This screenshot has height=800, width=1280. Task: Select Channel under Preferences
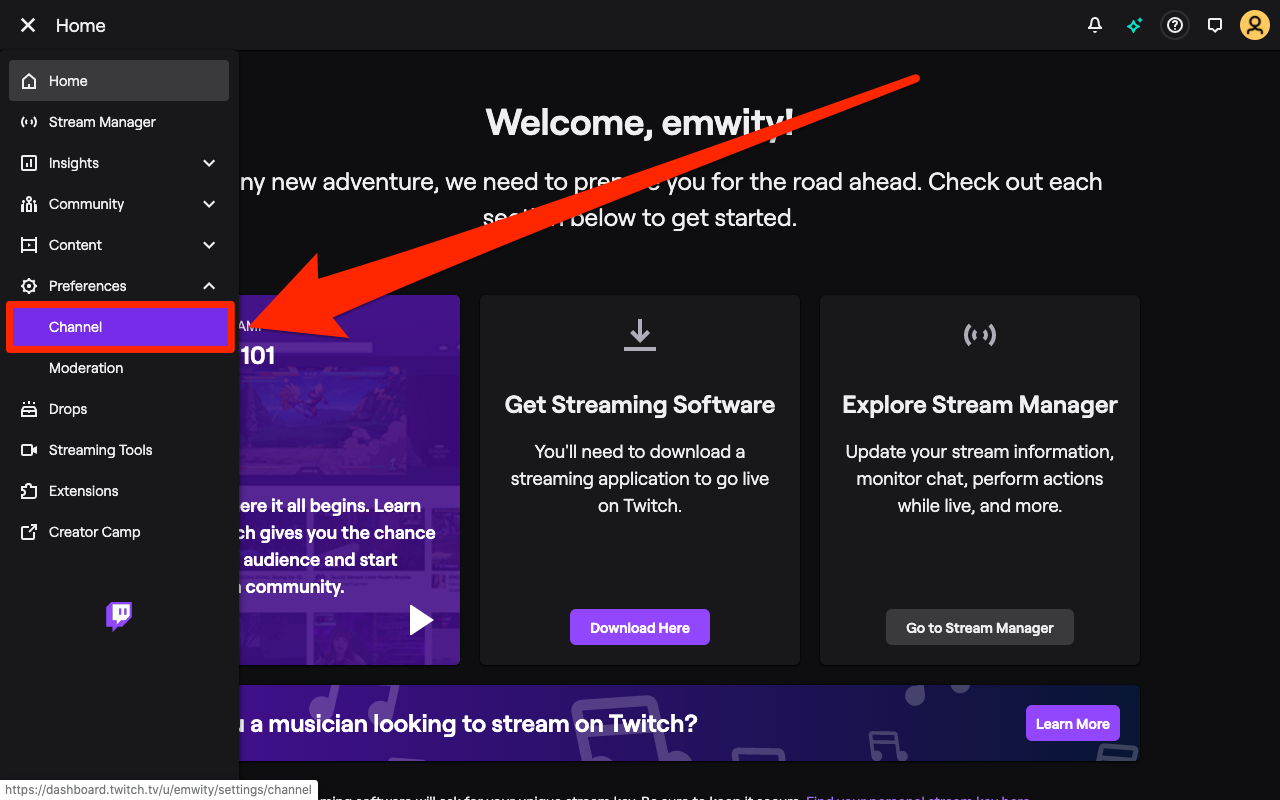pyautogui.click(x=119, y=326)
